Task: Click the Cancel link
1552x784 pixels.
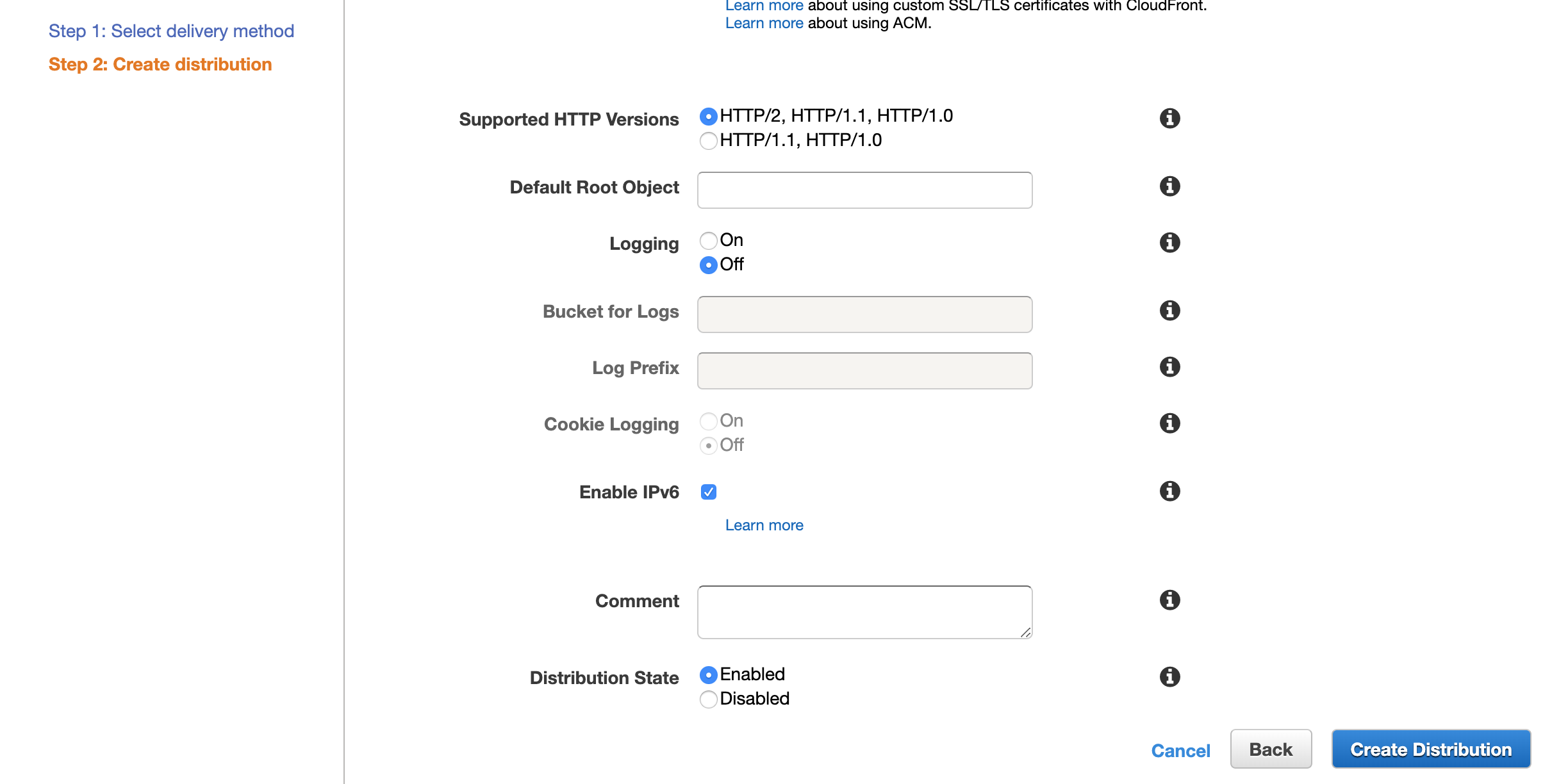Action: [x=1180, y=751]
